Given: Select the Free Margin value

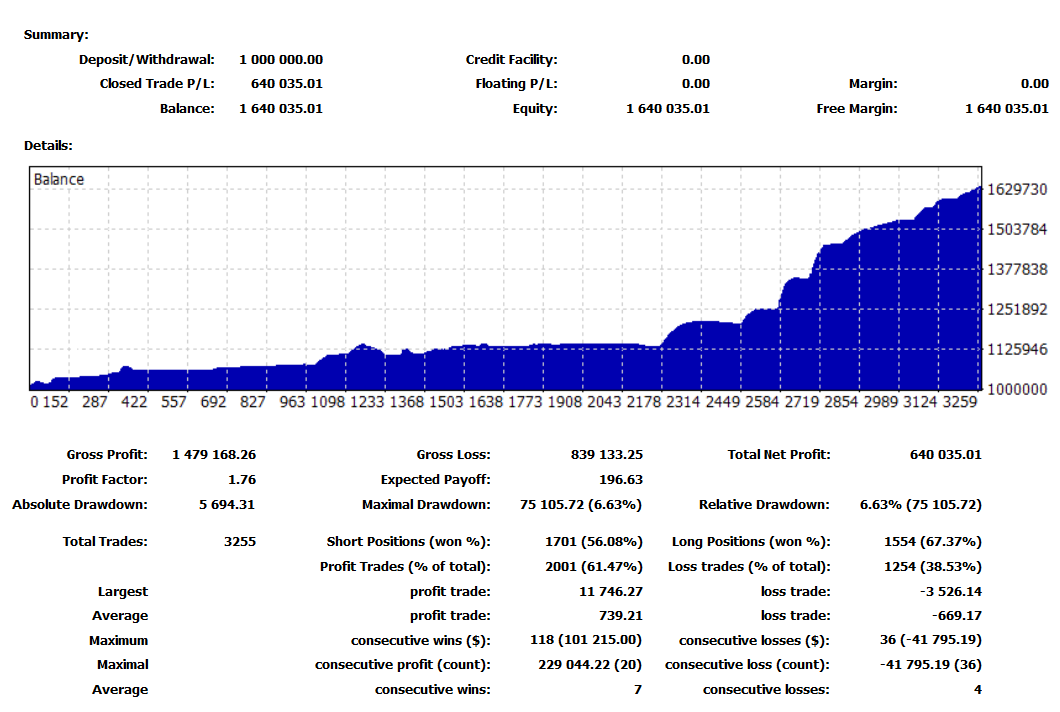Looking at the screenshot, I should click(x=1006, y=109).
